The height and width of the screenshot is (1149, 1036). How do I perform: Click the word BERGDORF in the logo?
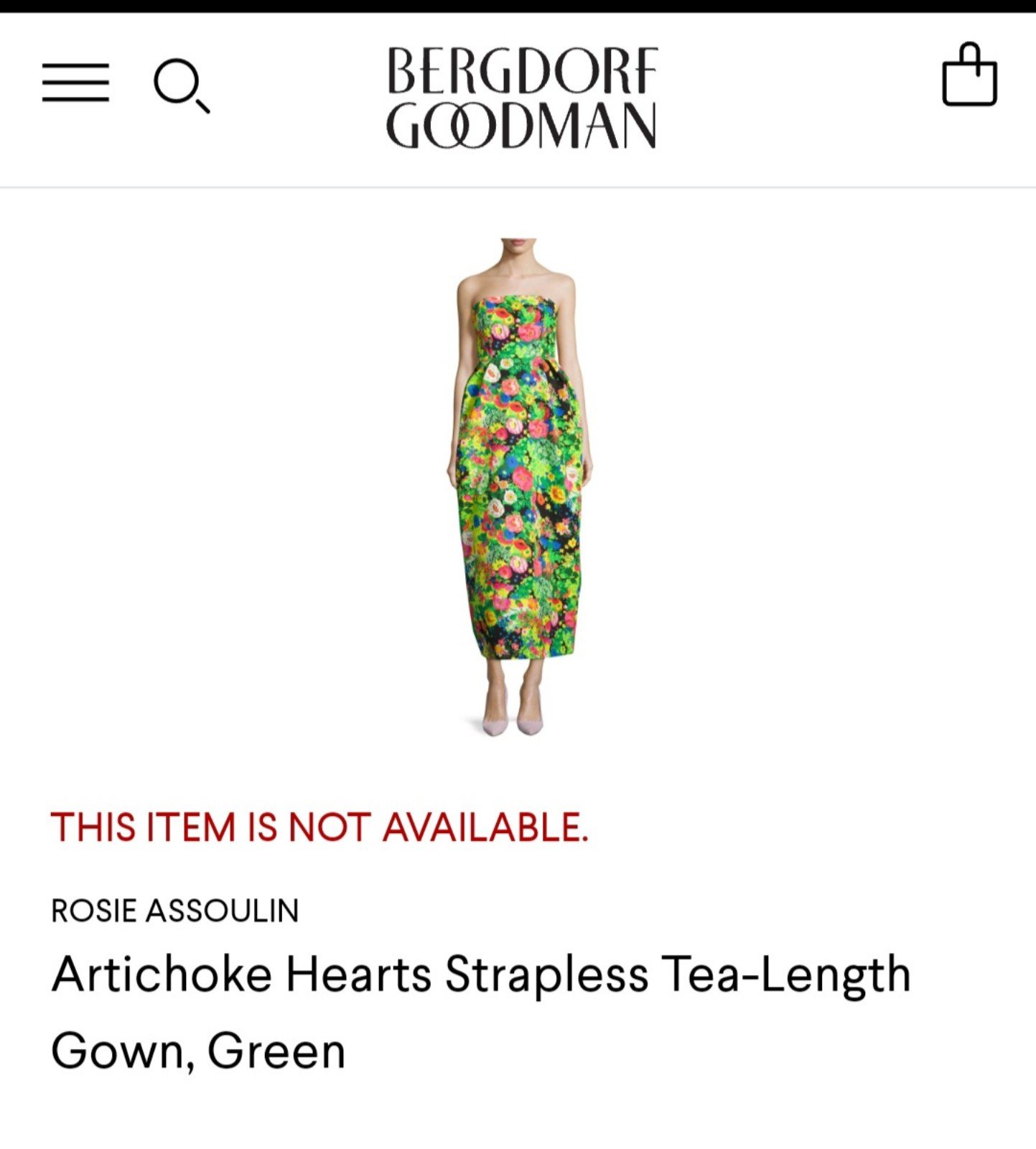tap(522, 71)
